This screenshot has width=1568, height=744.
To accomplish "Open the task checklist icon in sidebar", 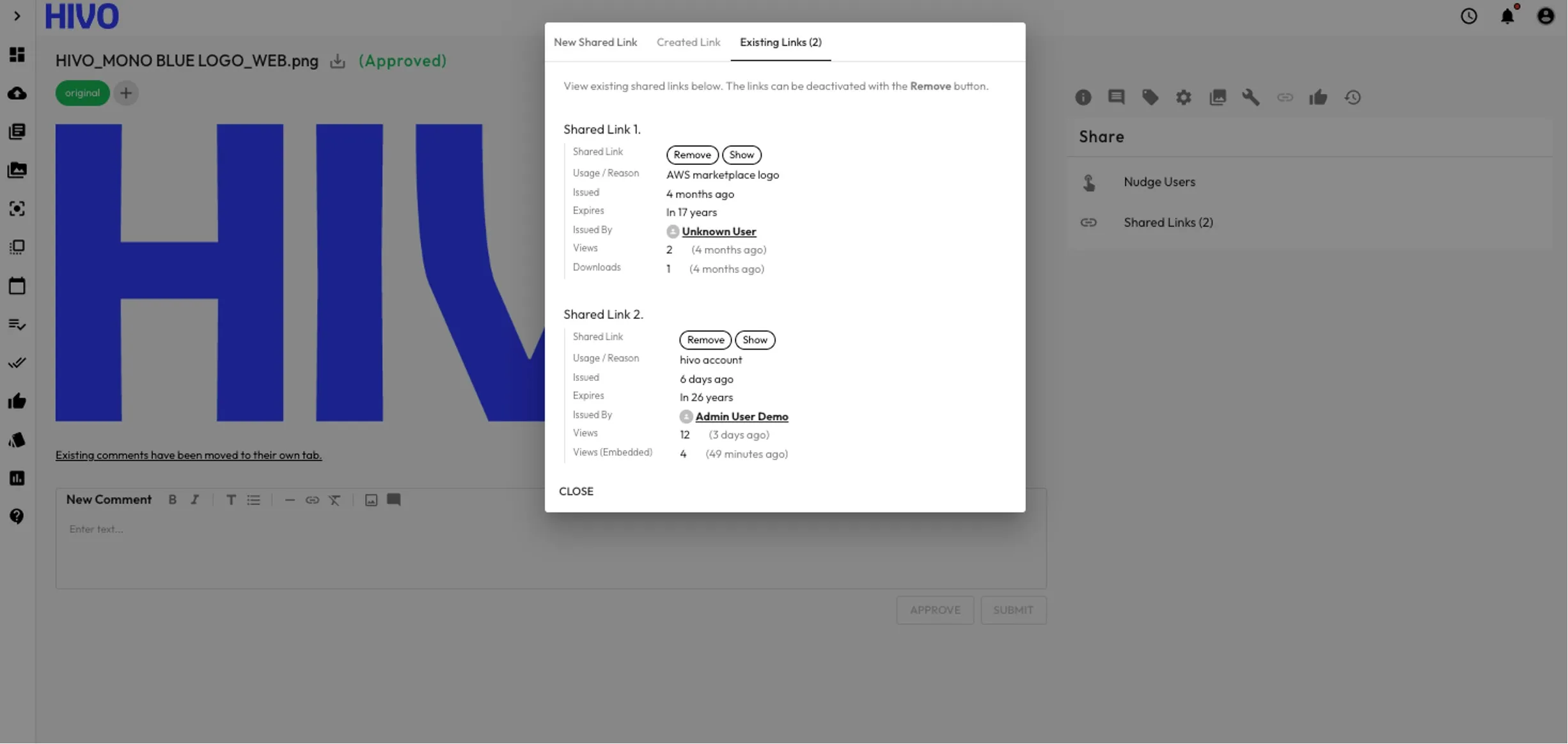I will [17, 324].
